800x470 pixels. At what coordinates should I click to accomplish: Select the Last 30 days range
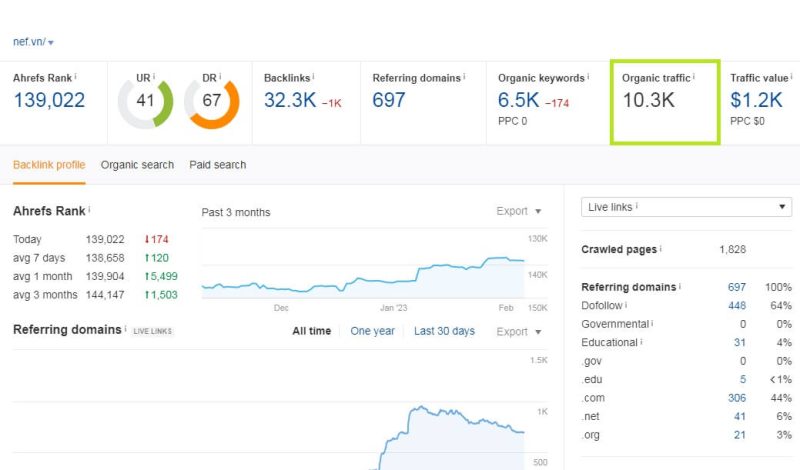(x=444, y=331)
